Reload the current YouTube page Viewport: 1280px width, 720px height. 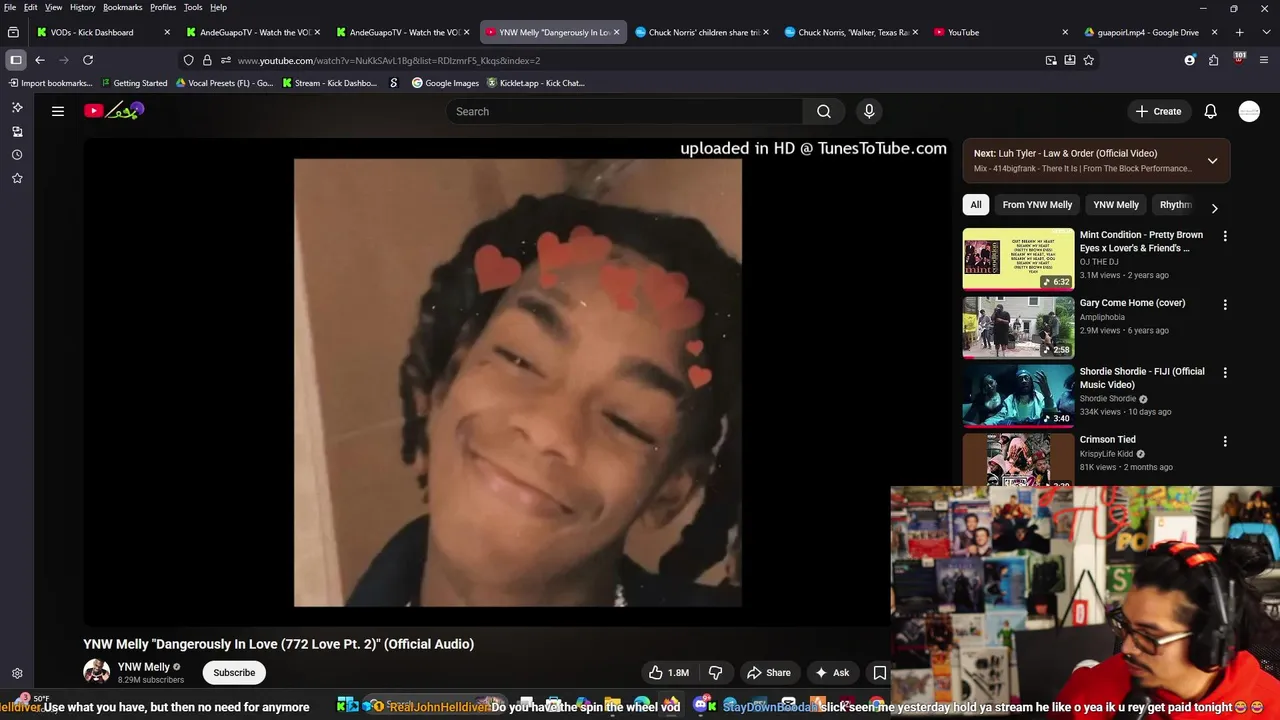click(88, 60)
